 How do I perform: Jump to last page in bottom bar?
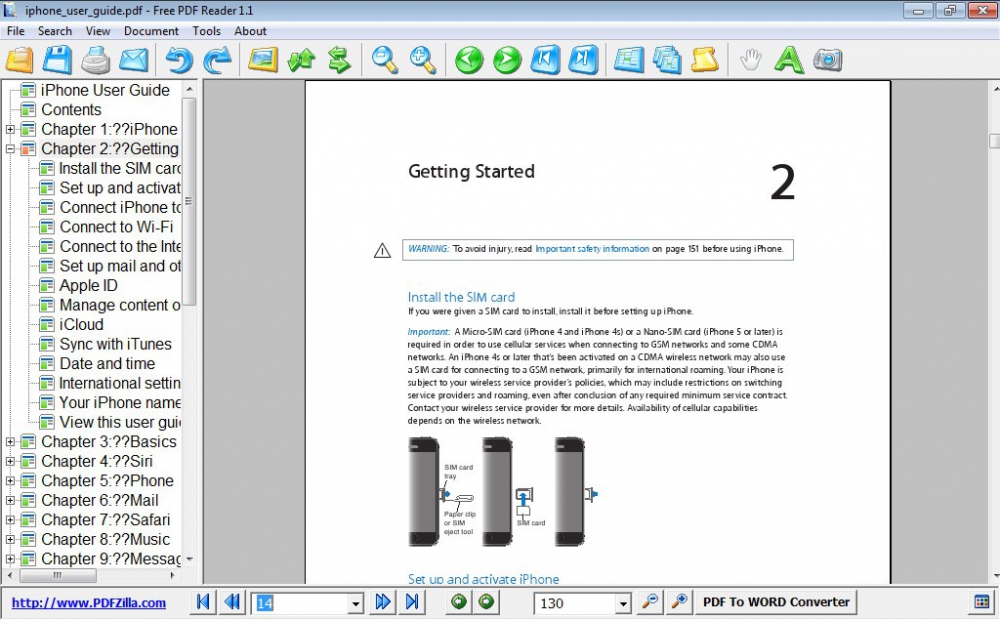click(411, 602)
